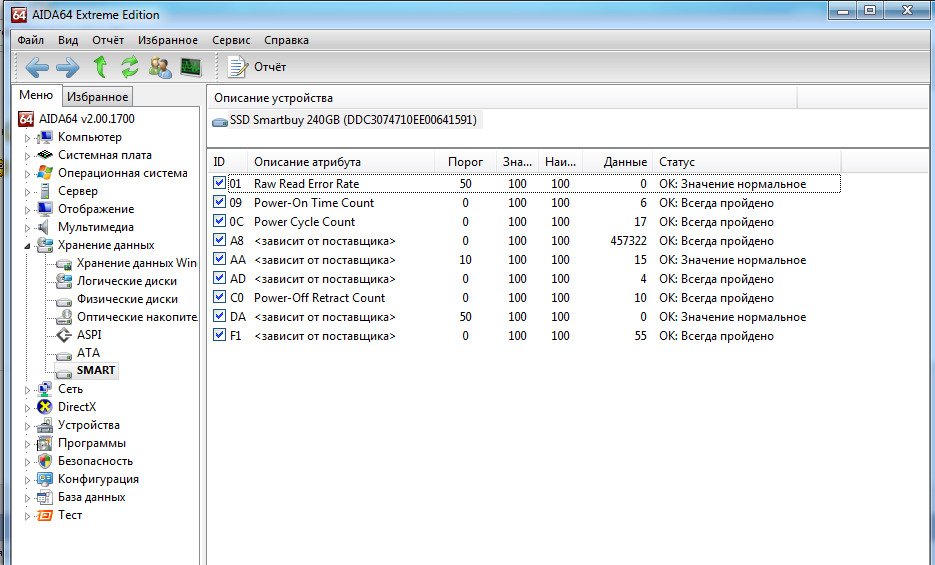
Task: Toggle the A8 attribute checkbox
Action: [x=219, y=240]
